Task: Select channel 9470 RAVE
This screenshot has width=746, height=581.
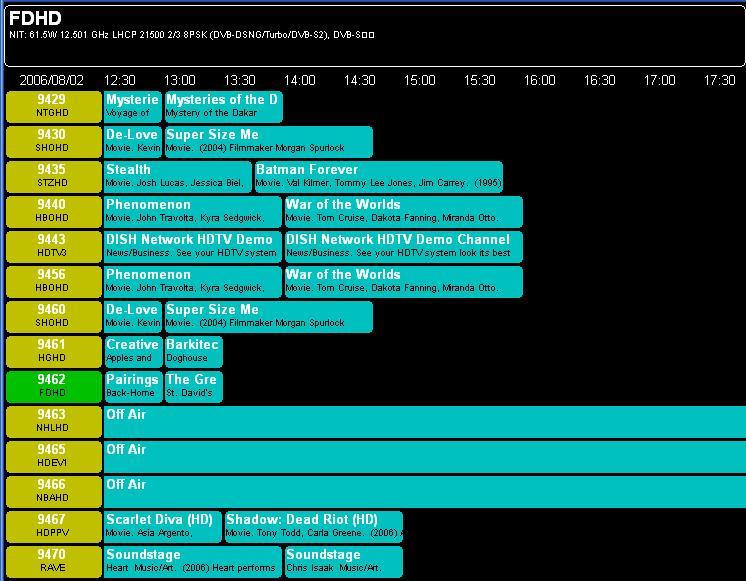Action: point(54,562)
